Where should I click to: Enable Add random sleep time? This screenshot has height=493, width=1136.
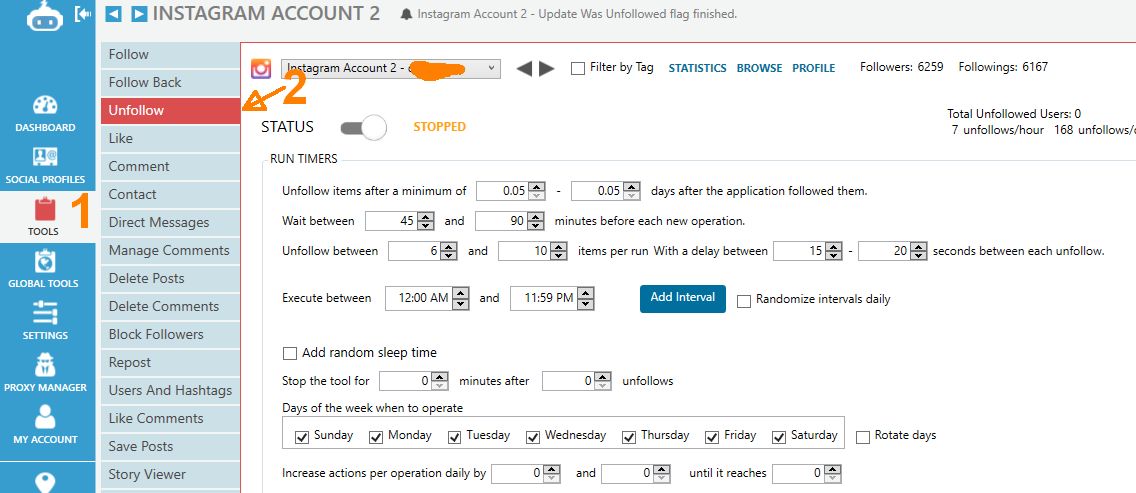(x=290, y=354)
